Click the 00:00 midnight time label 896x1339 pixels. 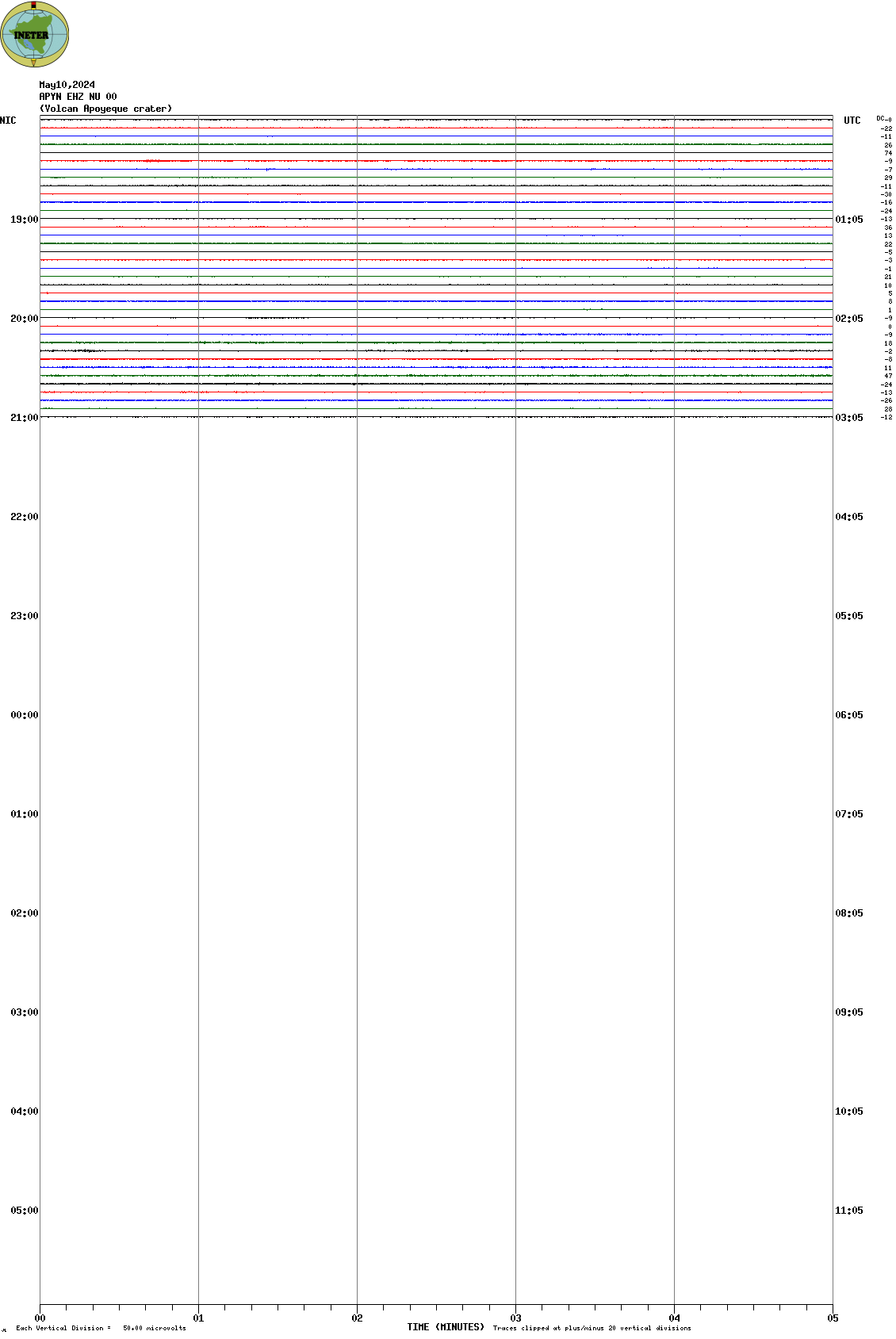click(x=25, y=715)
